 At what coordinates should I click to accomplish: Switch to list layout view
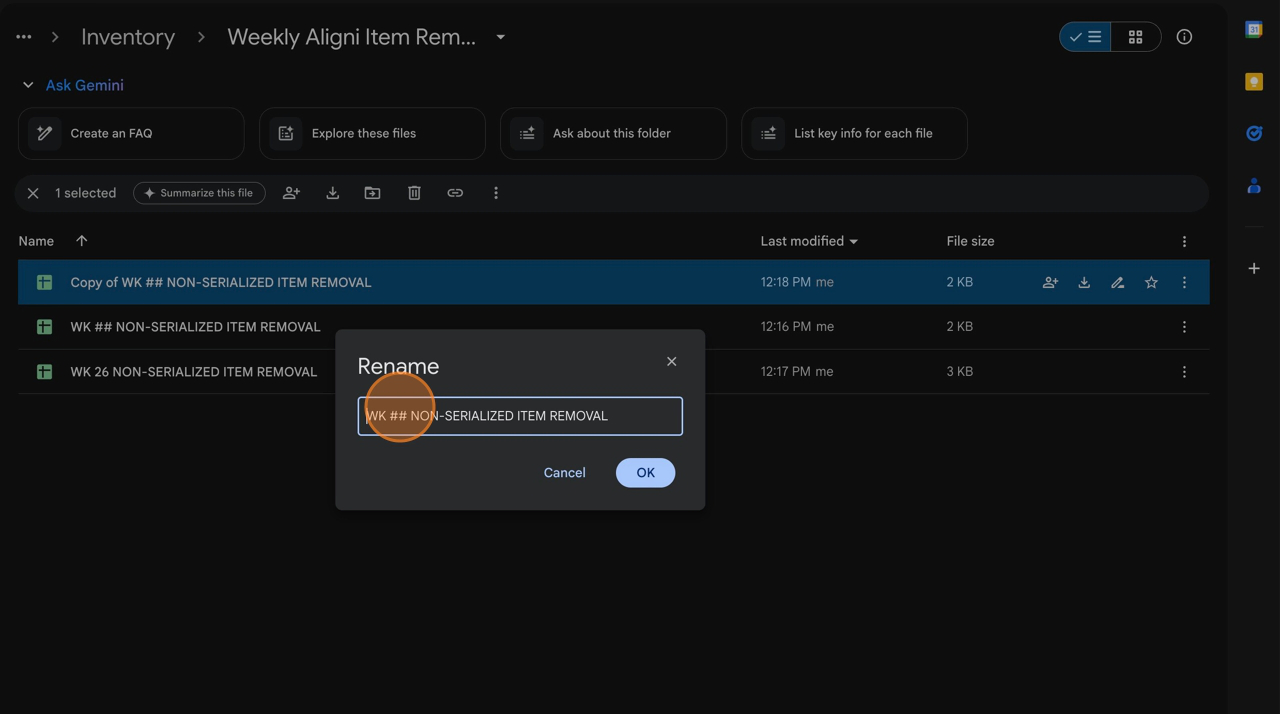tap(1085, 37)
